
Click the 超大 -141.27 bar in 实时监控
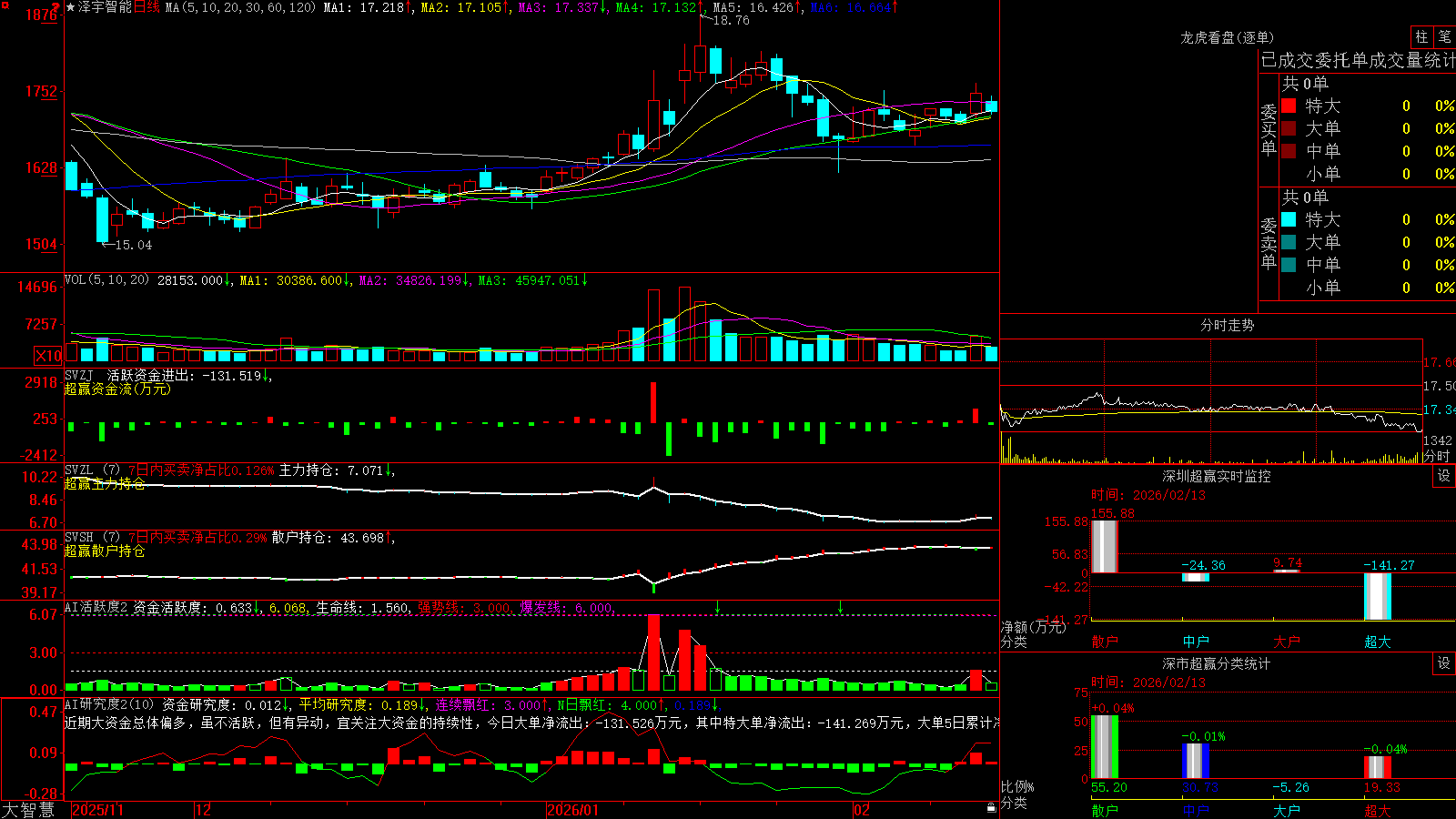(x=1378, y=596)
